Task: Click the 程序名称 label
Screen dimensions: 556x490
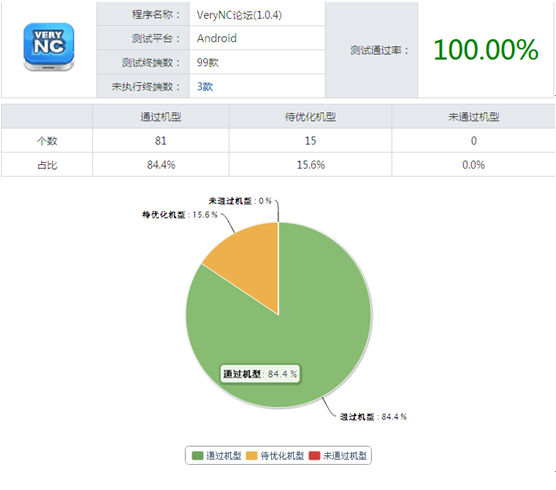Action: [x=156, y=15]
